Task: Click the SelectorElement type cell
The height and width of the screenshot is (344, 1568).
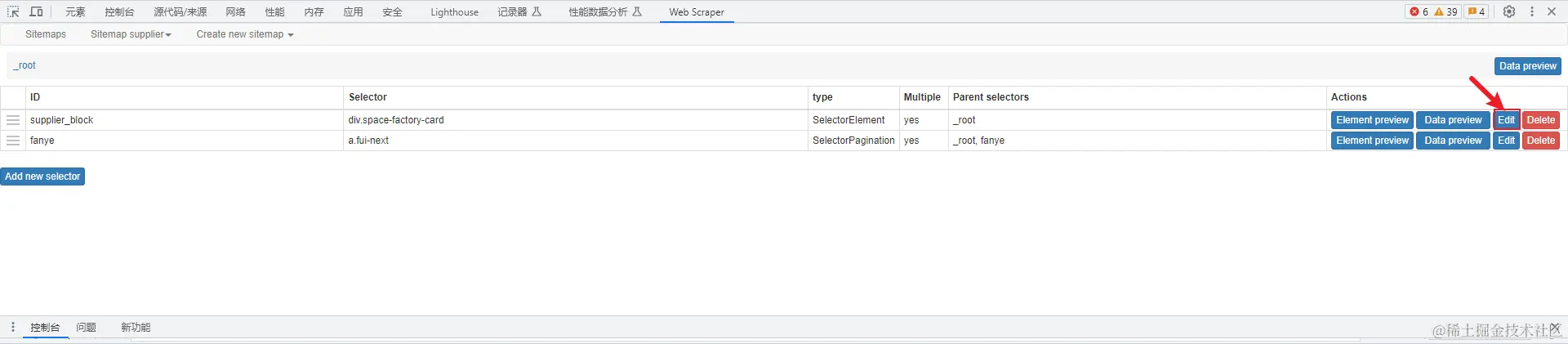Action: tap(853, 120)
